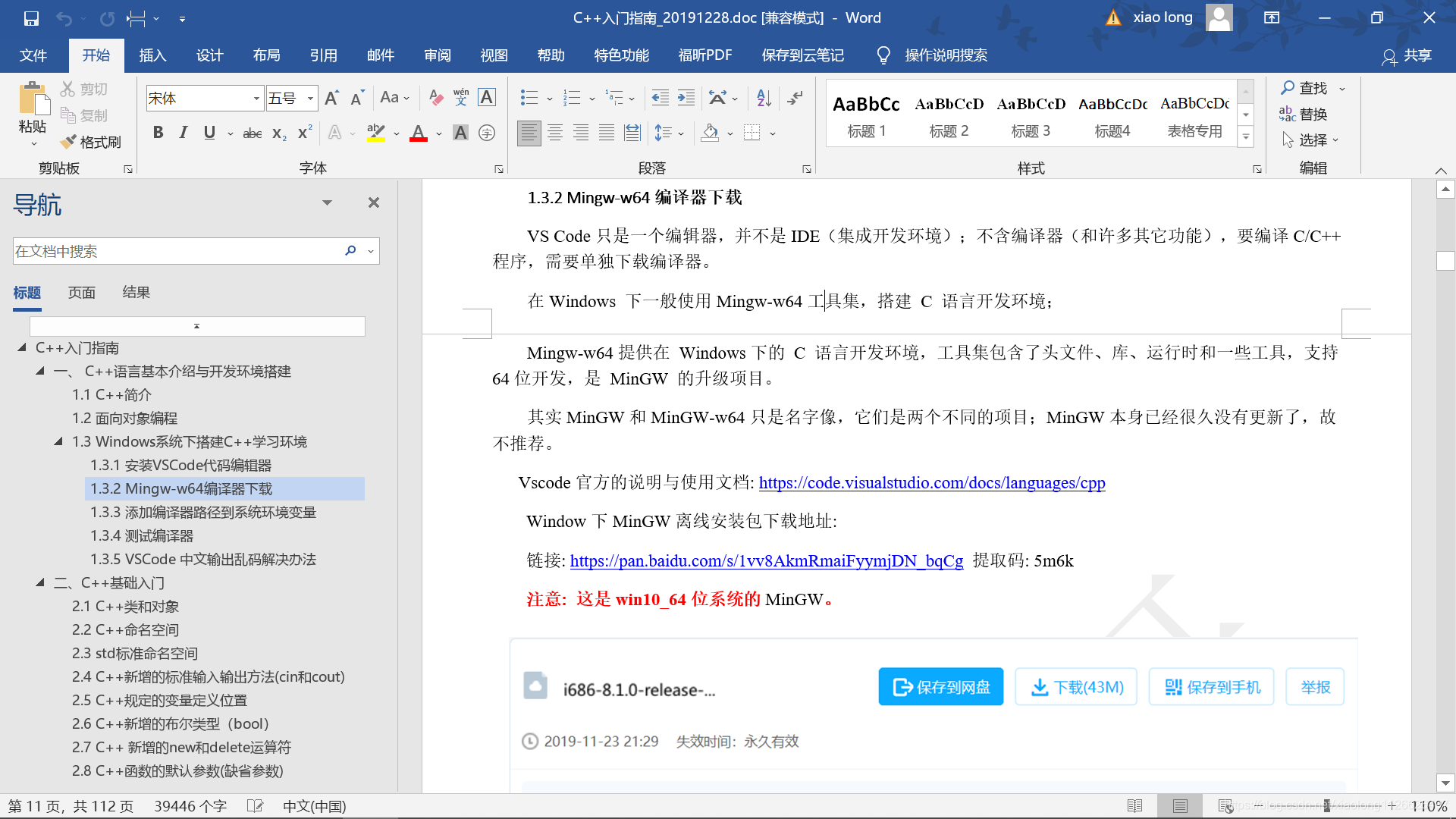
Task: Open the font size dropdown
Action: pos(310,99)
